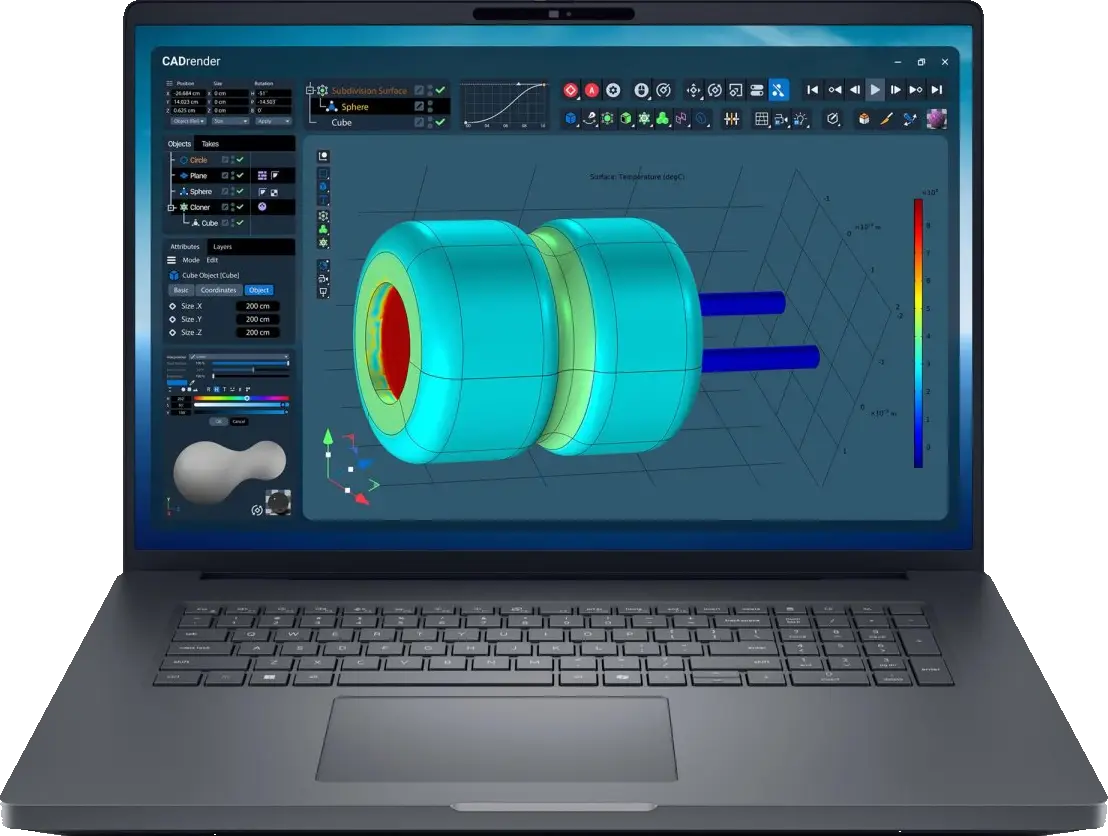This screenshot has height=836, width=1108.
Task: Collapse the Subdivision Surface hierarchy
Action: 309,91
